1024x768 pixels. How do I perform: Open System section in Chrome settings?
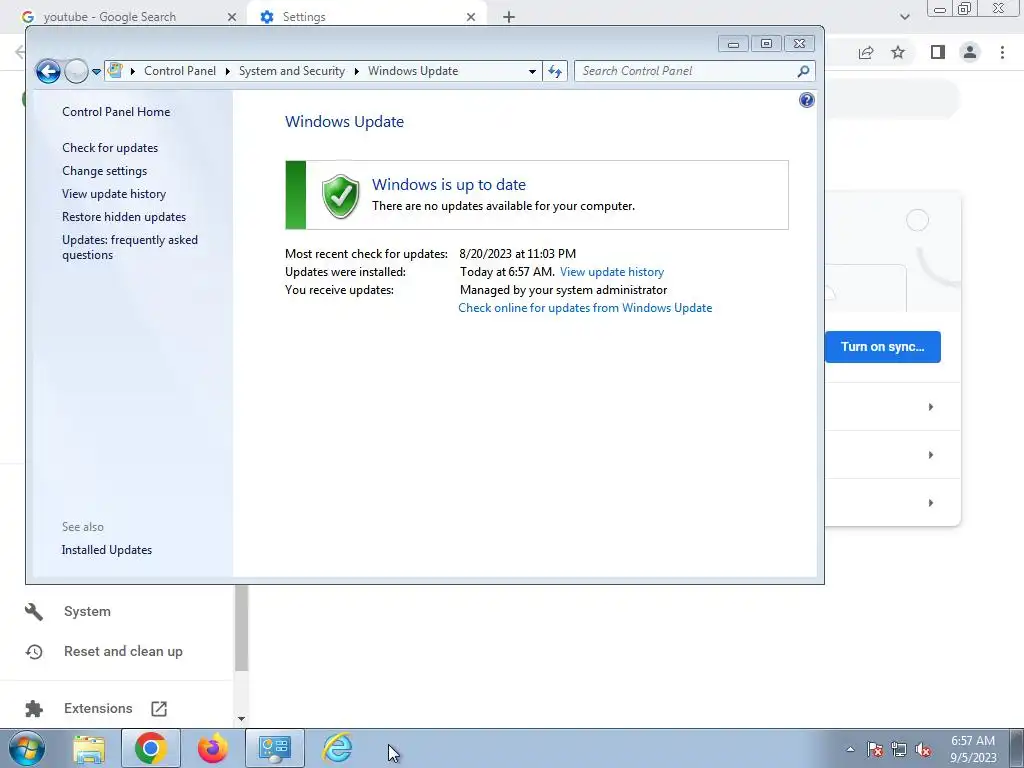click(x=87, y=612)
